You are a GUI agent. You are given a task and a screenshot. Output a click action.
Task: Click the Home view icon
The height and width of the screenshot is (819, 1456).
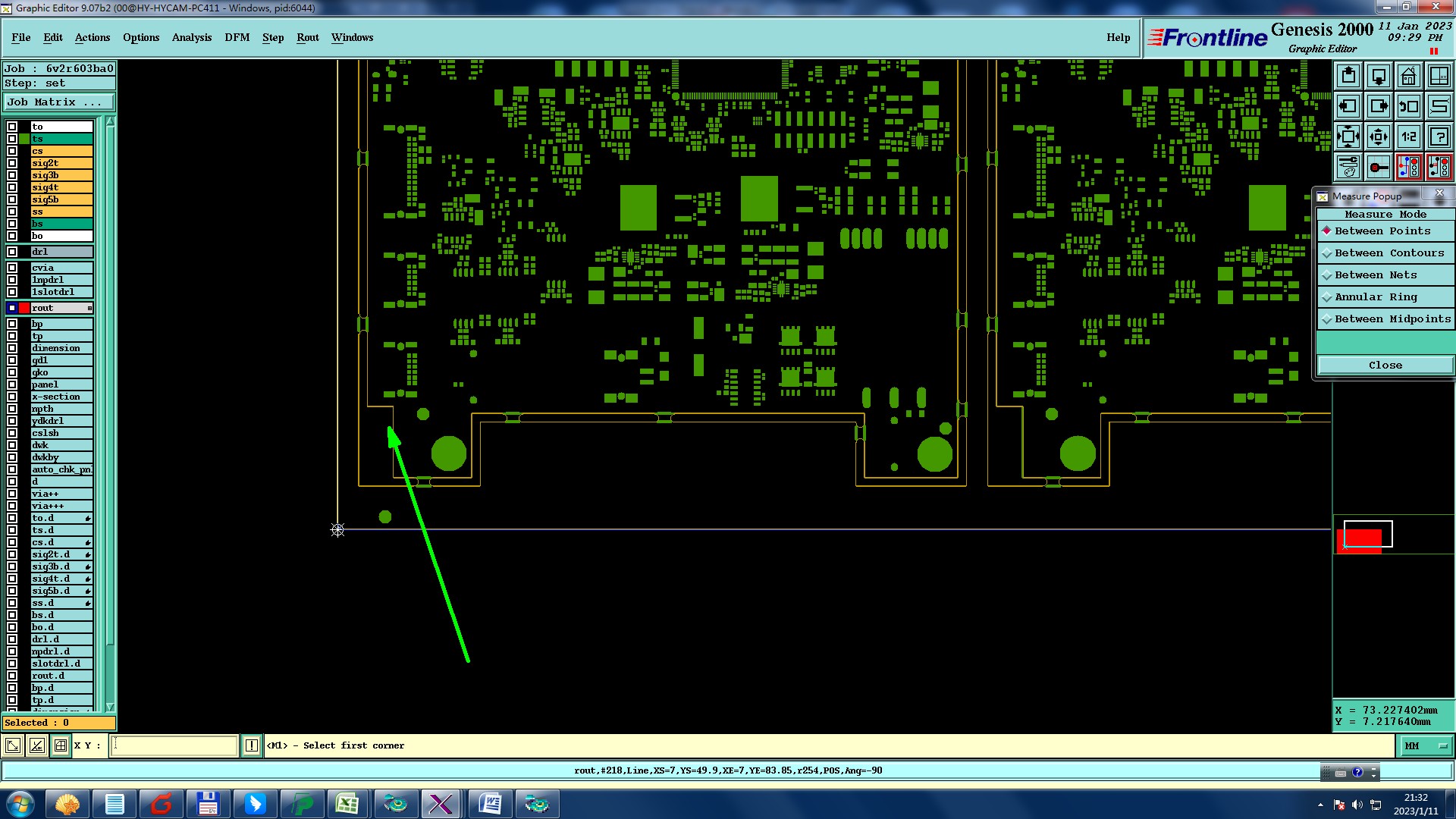pos(1408,76)
